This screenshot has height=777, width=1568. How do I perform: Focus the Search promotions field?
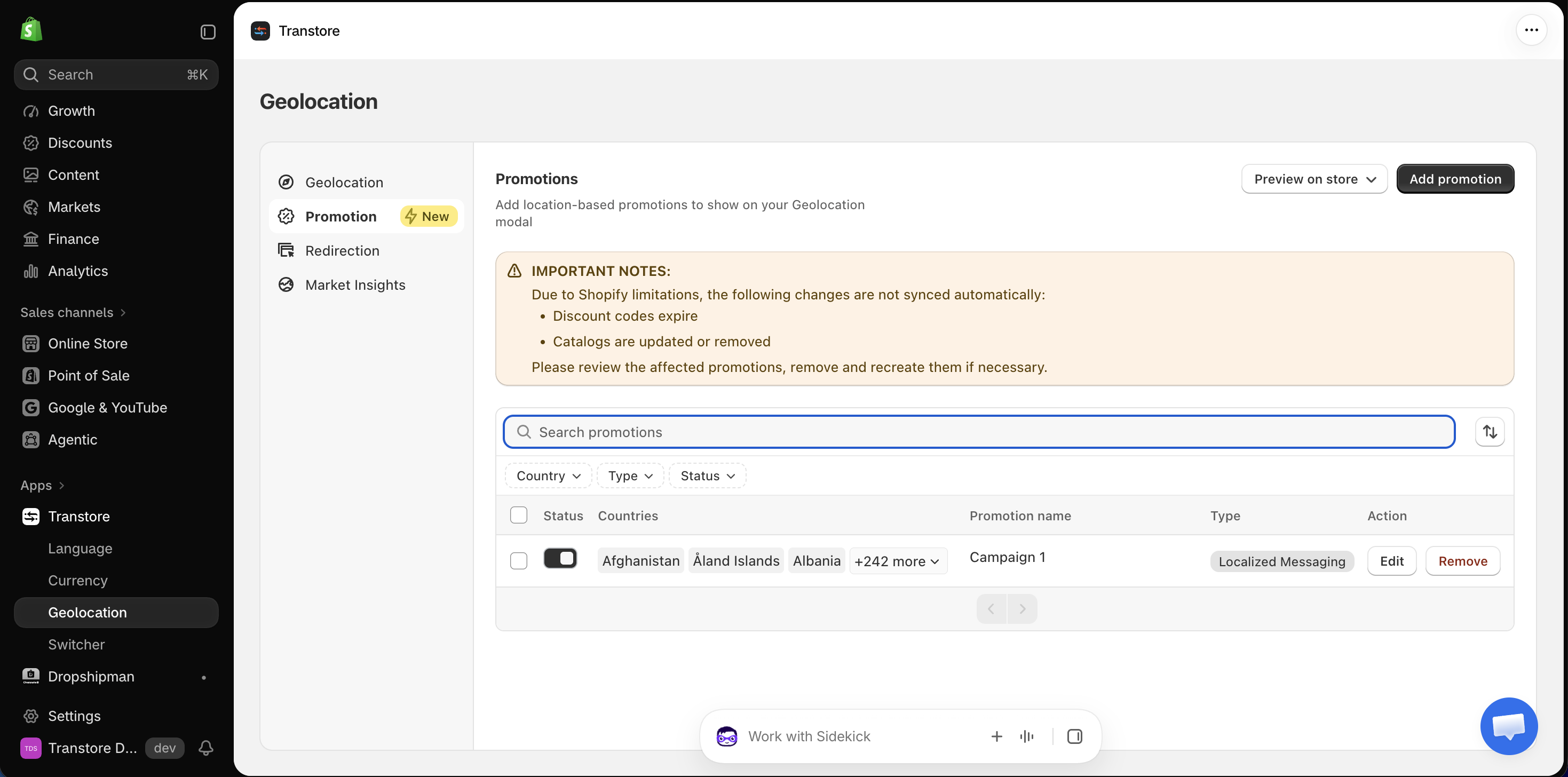(979, 432)
